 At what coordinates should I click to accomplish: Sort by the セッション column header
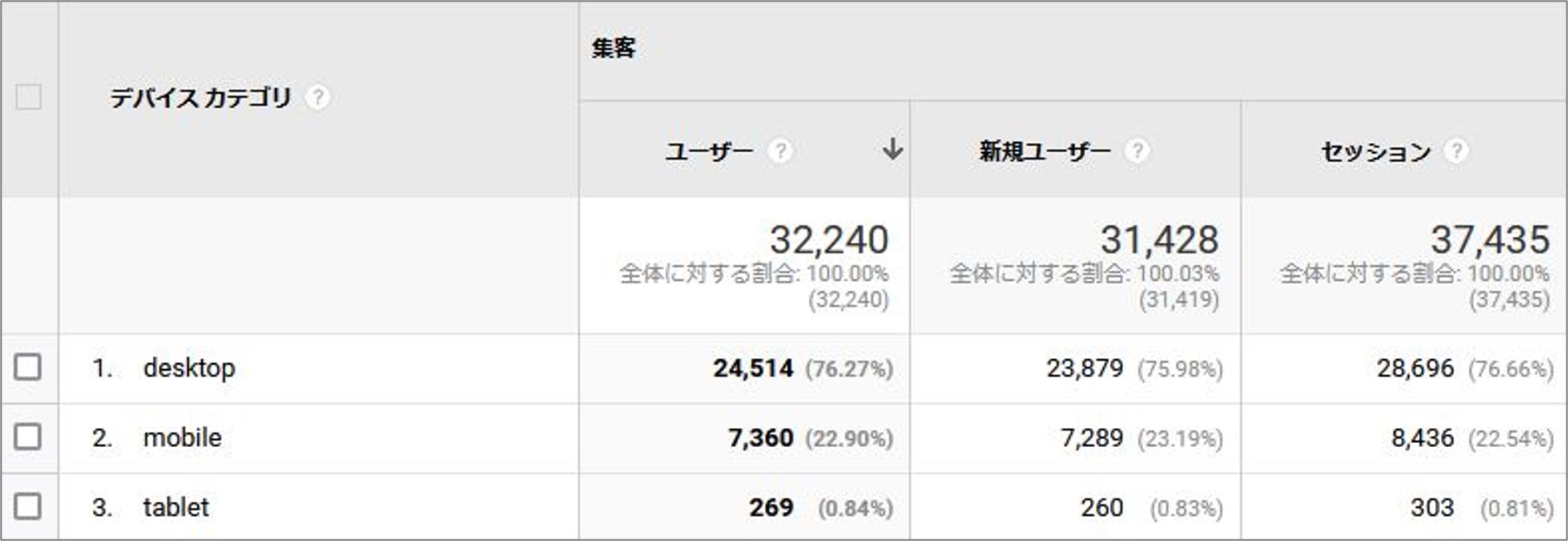click(1375, 151)
